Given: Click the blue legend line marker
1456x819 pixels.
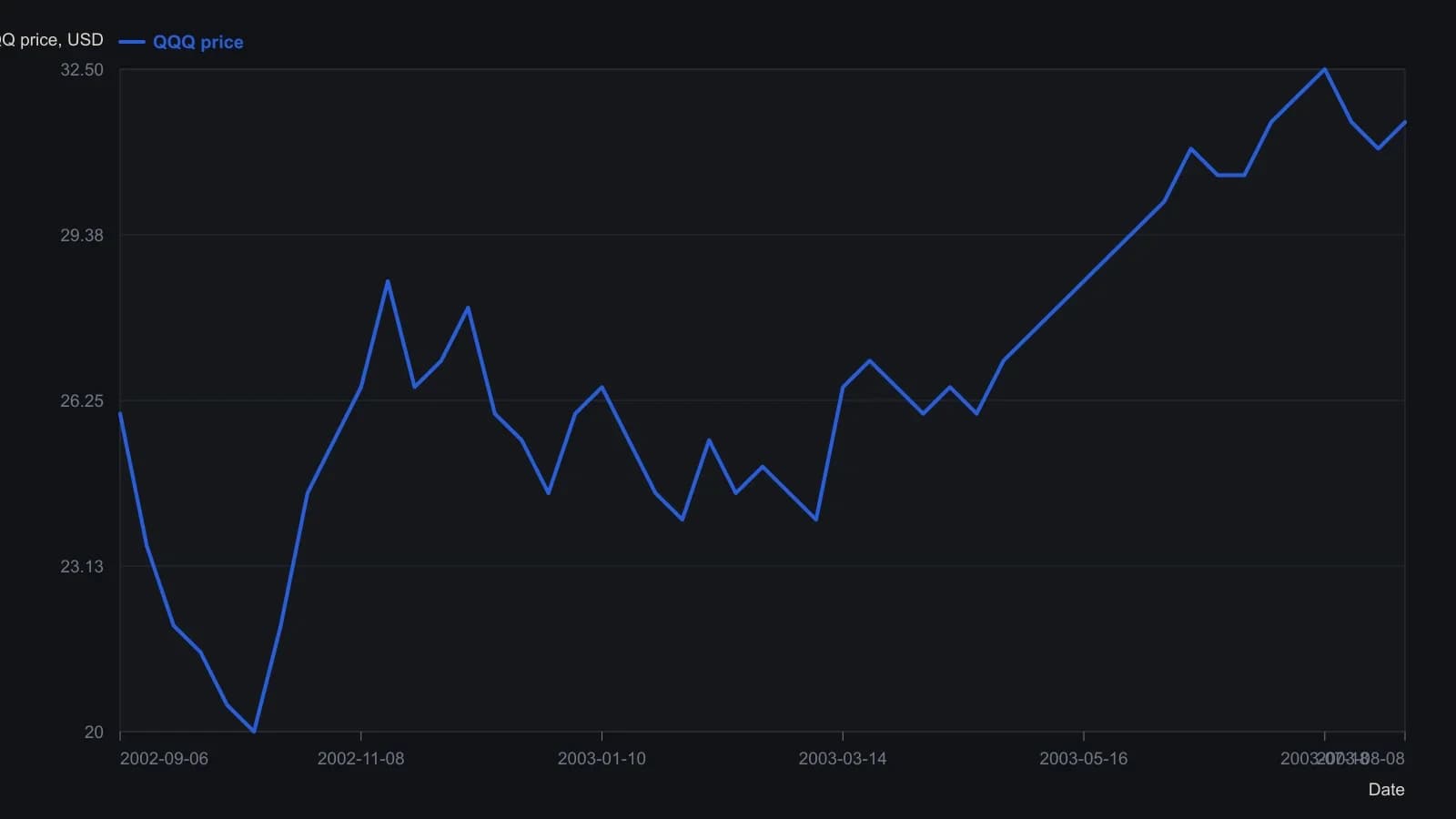Looking at the screenshot, I should [132, 42].
